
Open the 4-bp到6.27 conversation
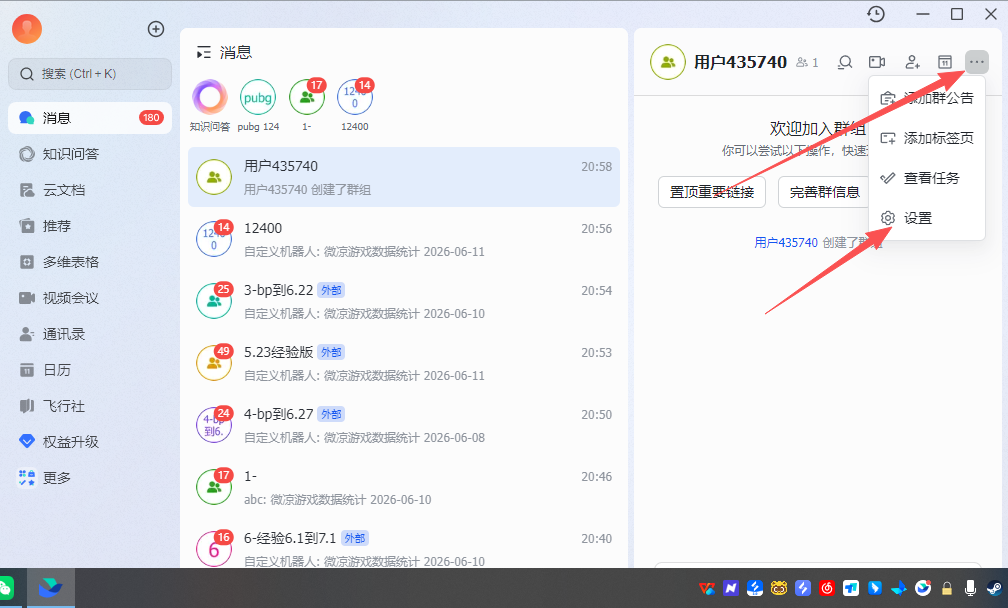pyautogui.click(x=404, y=425)
